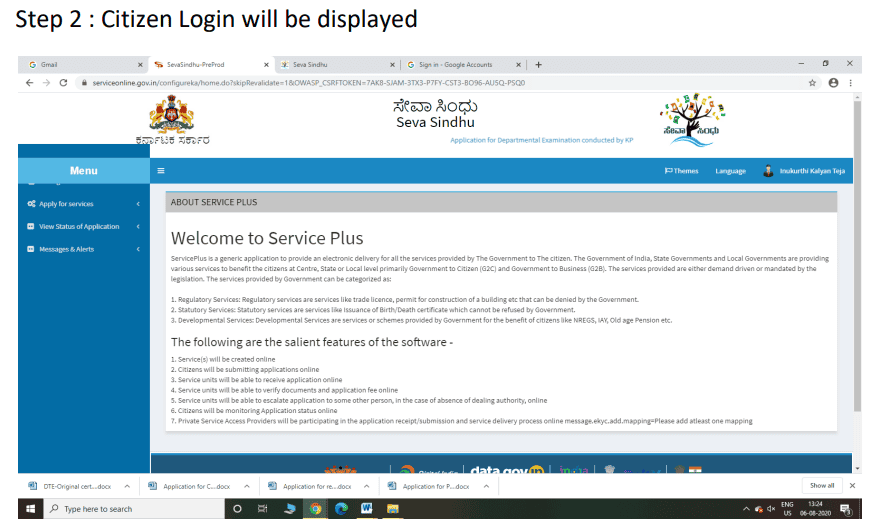
Task: Click Type here to search box
Action: 134,509
